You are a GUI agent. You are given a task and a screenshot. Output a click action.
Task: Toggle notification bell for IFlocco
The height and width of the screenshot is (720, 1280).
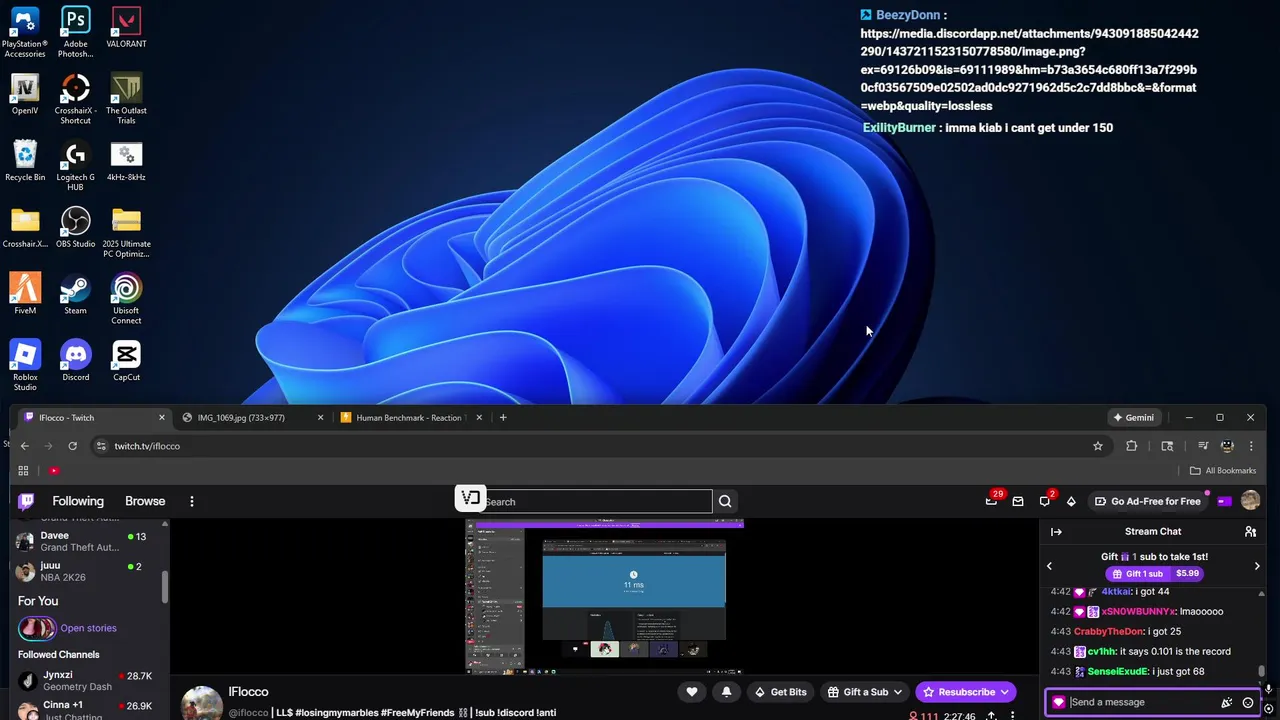(x=726, y=692)
